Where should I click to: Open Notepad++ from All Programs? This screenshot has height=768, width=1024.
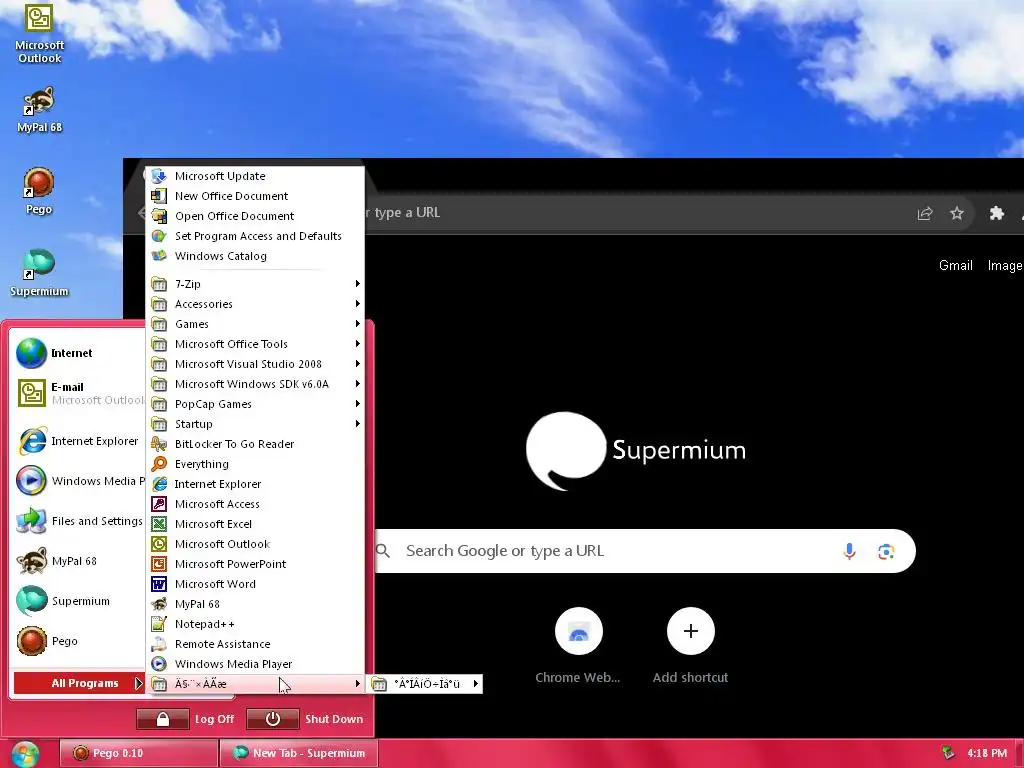(255, 624)
